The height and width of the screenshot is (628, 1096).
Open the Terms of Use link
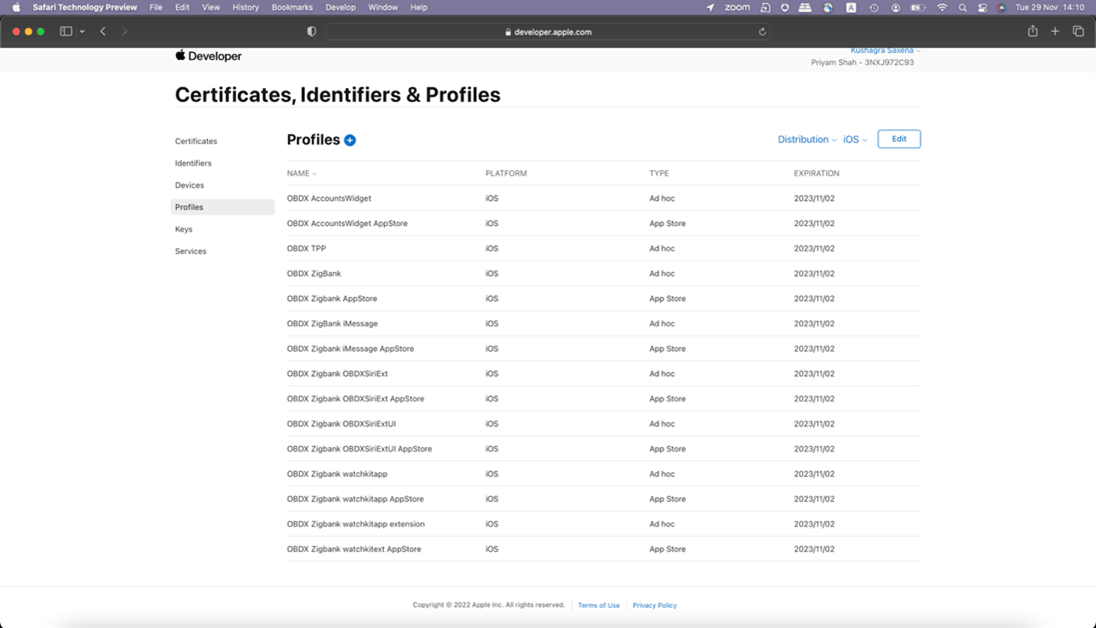[598, 606]
